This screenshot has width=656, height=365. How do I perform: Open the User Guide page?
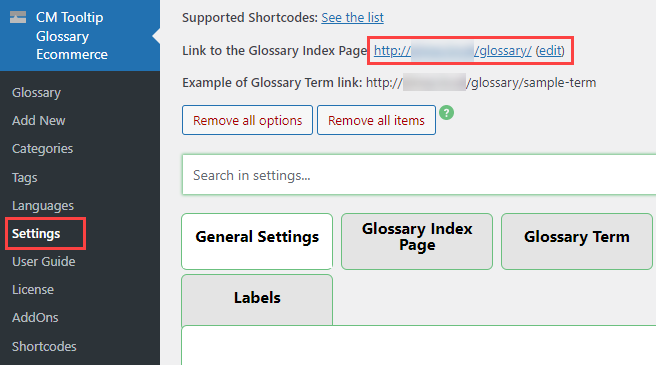tap(44, 262)
